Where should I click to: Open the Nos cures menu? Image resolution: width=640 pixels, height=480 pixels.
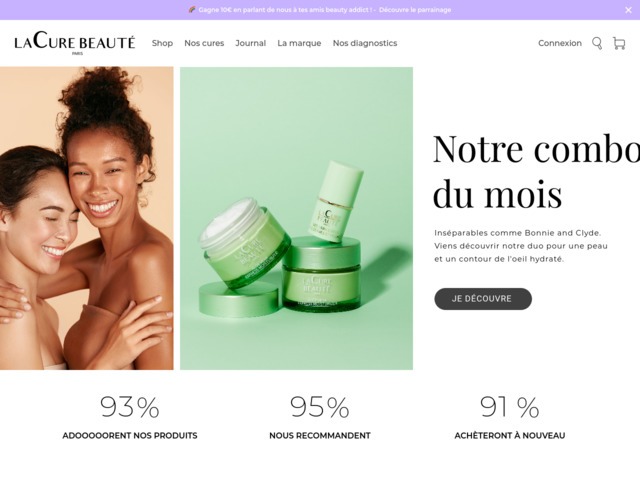(204, 43)
